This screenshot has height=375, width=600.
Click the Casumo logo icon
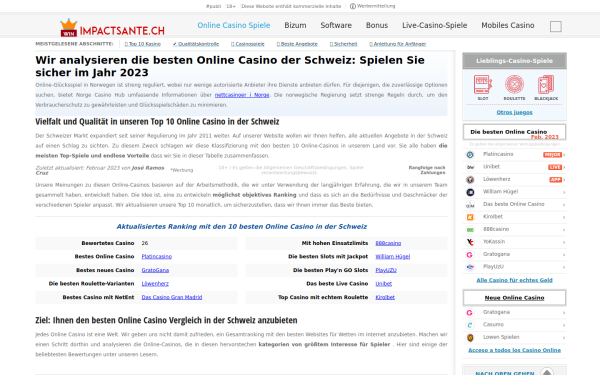click(x=470, y=325)
